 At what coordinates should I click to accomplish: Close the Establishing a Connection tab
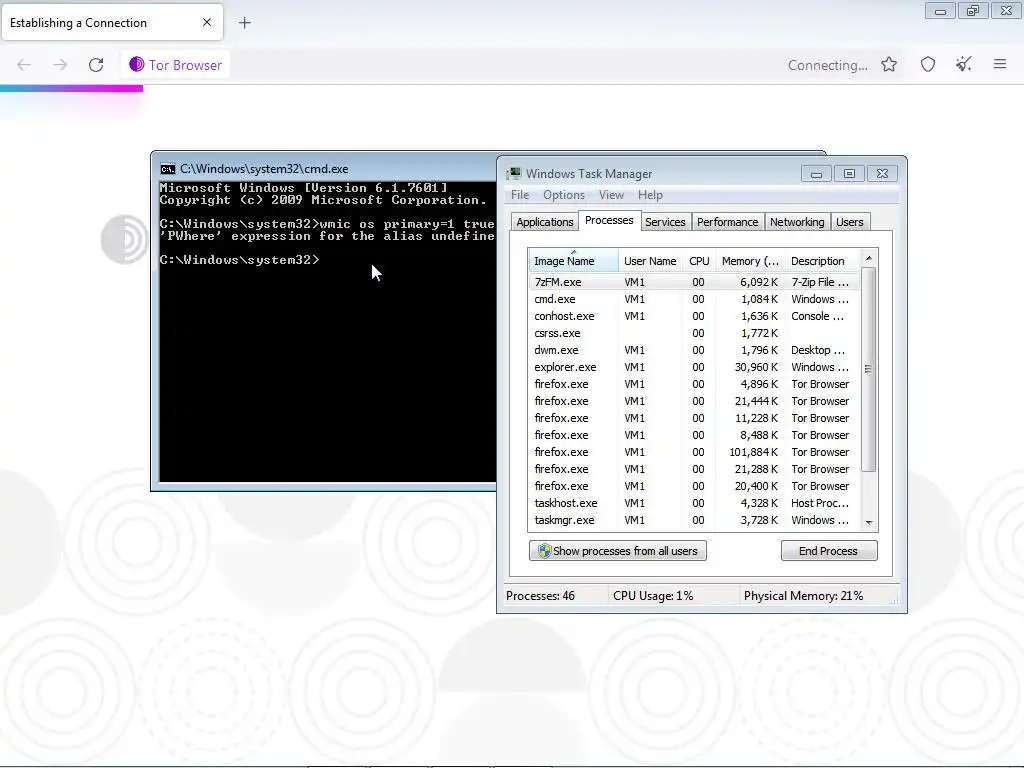click(207, 22)
